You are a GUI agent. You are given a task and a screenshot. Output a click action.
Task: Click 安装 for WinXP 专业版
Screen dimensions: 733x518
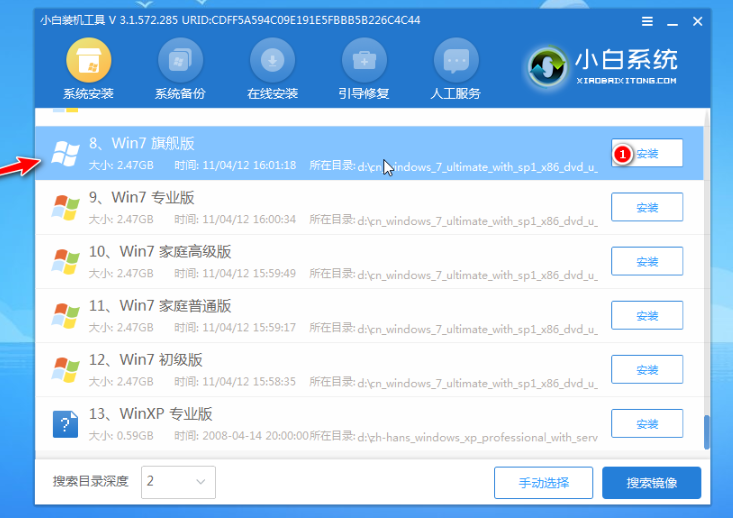coord(647,424)
